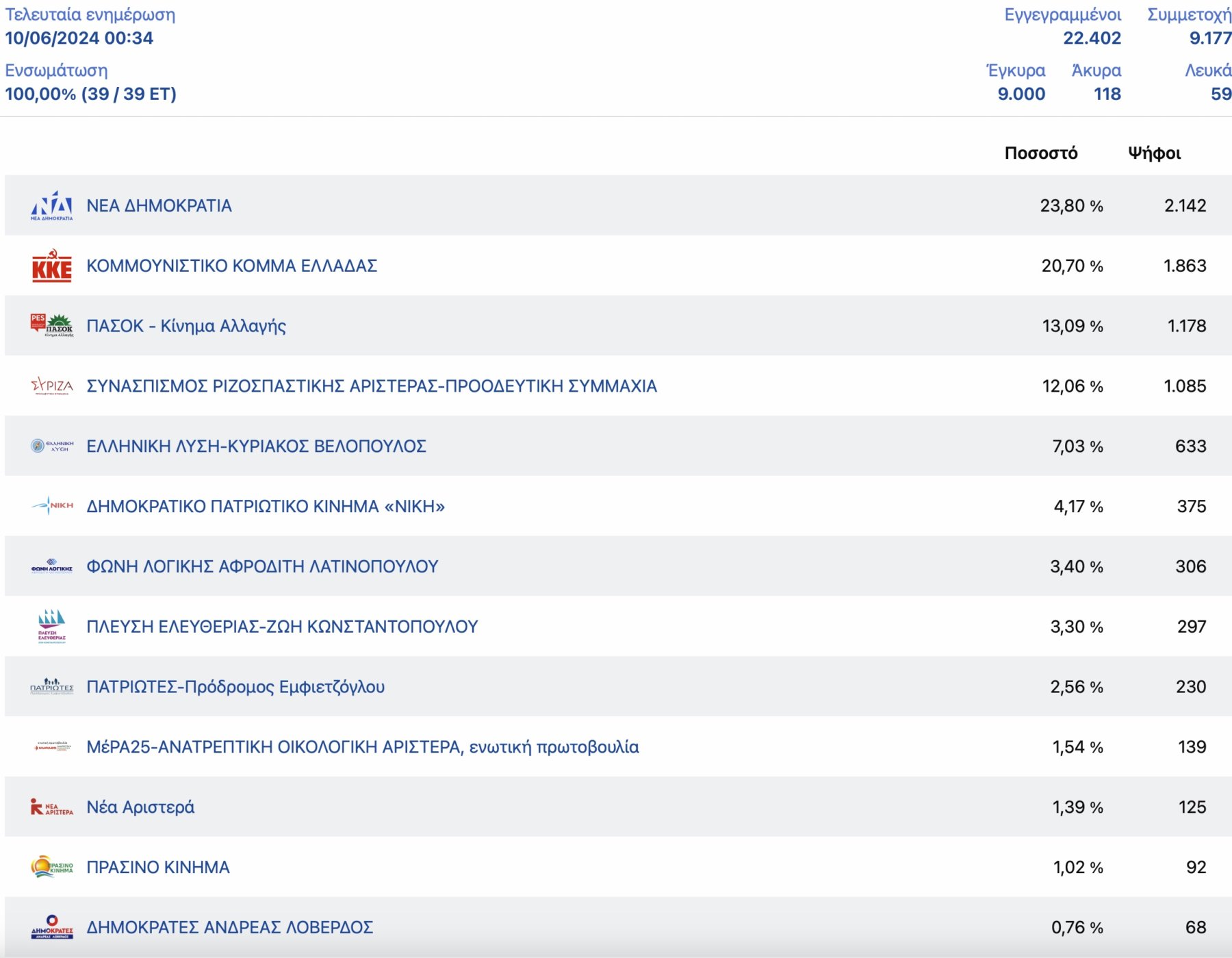Click the Elliniki Lysi party logo

click(x=52, y=446)
